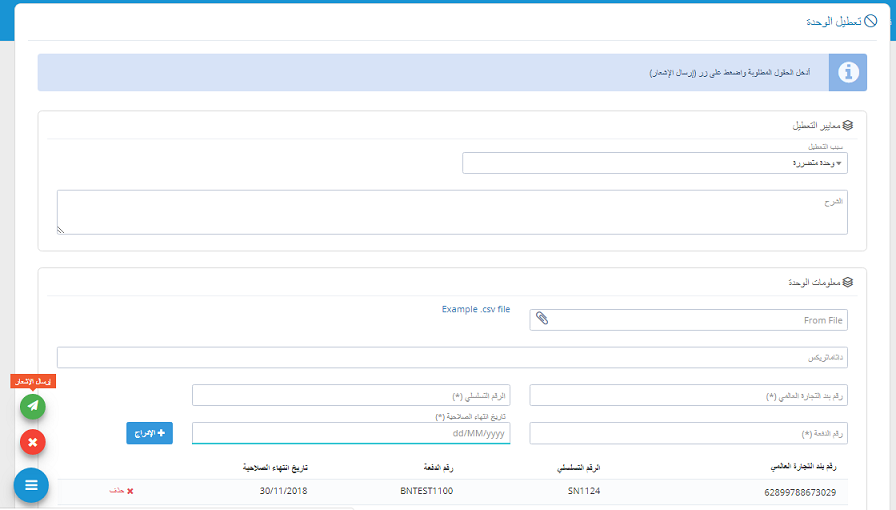Open the blue hamburger floating menu

[x=31, y=485]
